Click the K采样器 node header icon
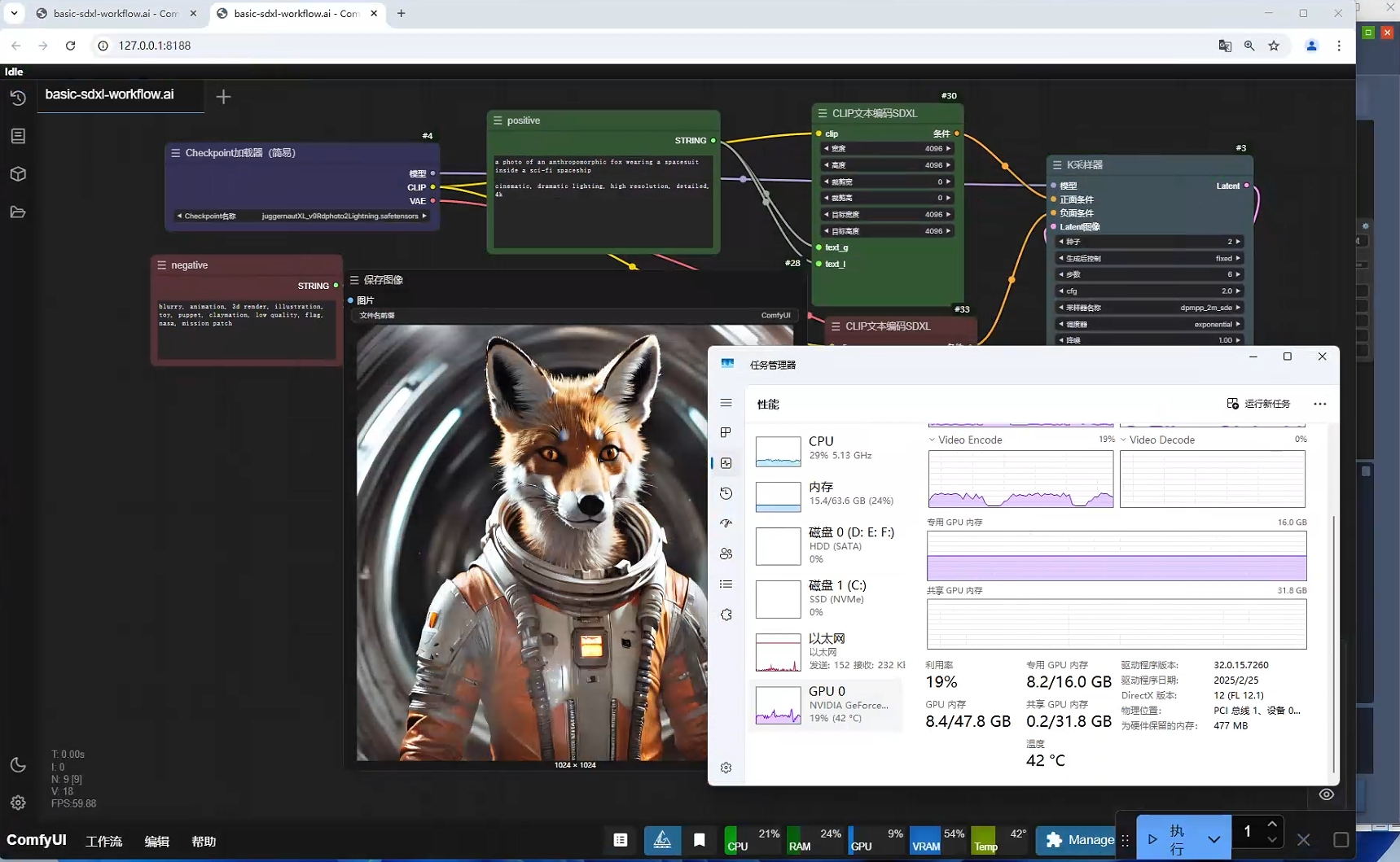 (x=1057, y=164)
